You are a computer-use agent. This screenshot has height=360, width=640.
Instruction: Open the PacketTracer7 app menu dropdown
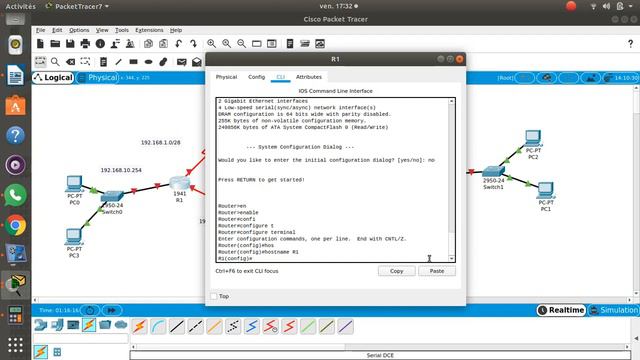click(x=78, y=6)
